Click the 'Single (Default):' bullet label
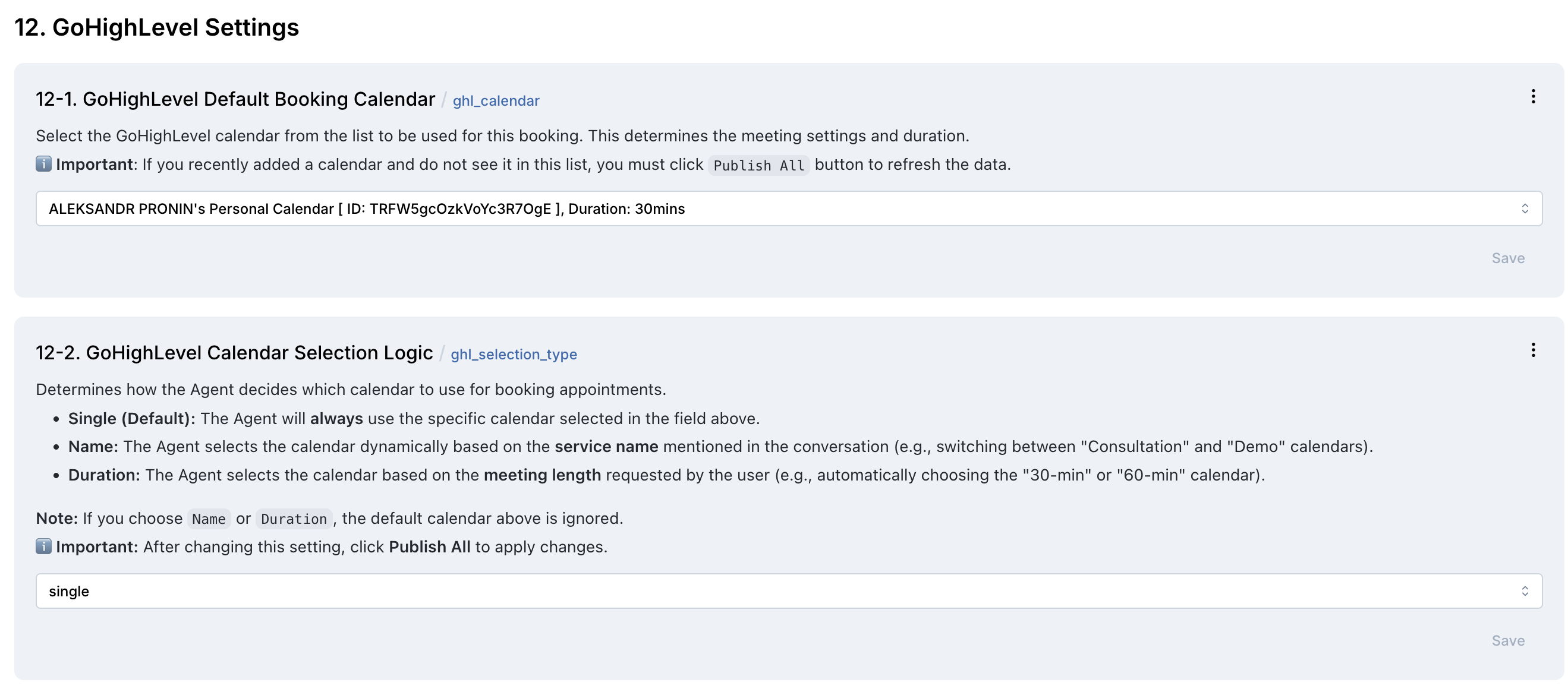The height and width of the screenshot is (689, 1568). [x=131, y=418]
